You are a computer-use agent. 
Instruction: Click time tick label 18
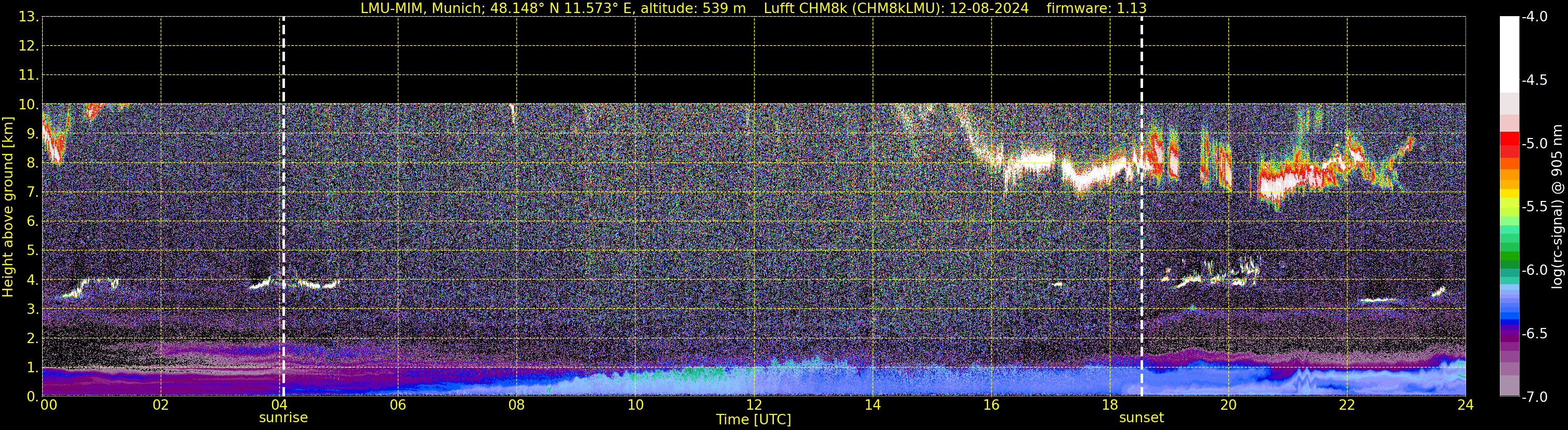pyautogui.click(x=1110, y=405)
